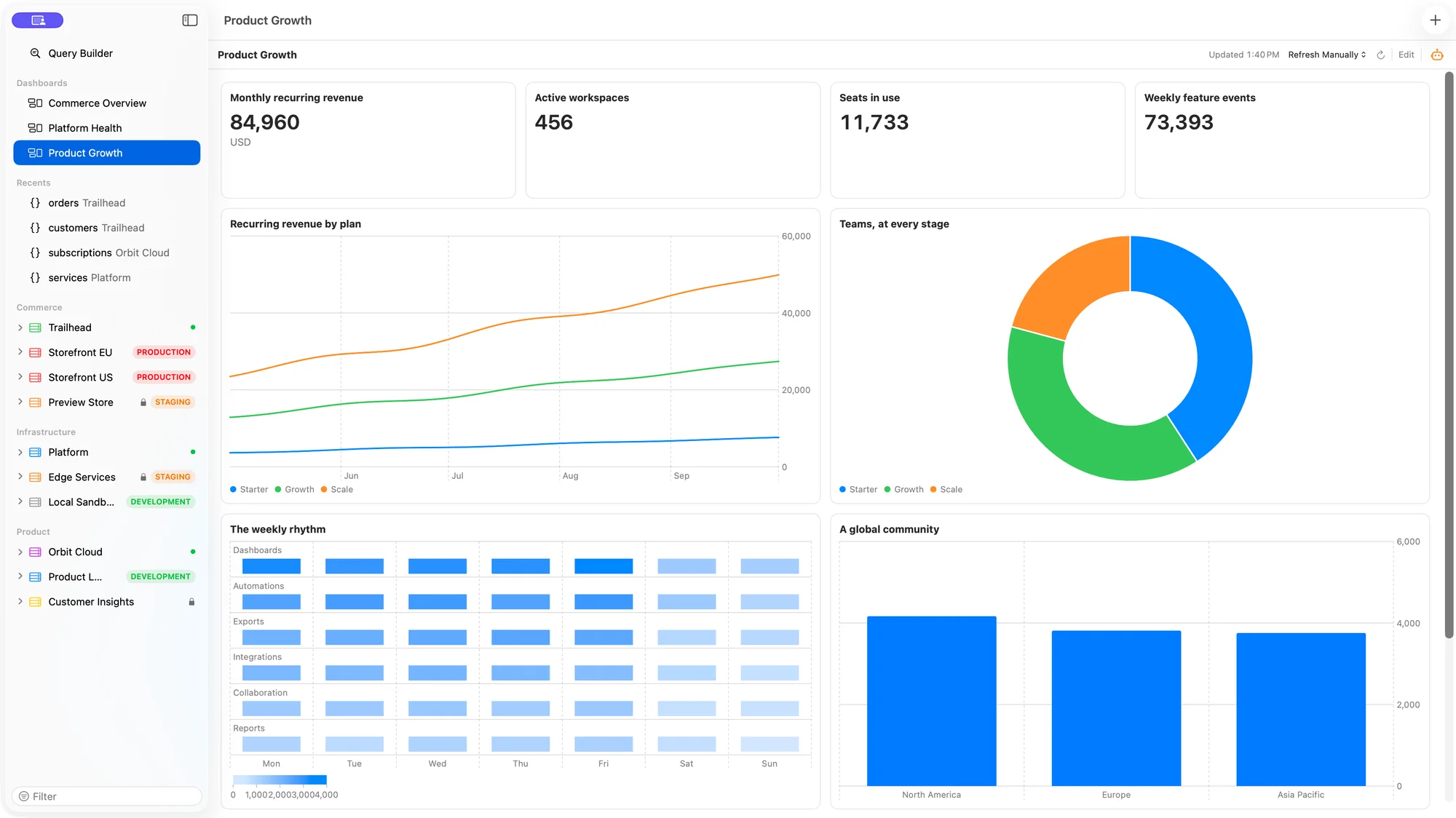This screenshot has height=818, width=1456.
Task: Open the Refresh Manually dropdown
Action: point(1326,55)
